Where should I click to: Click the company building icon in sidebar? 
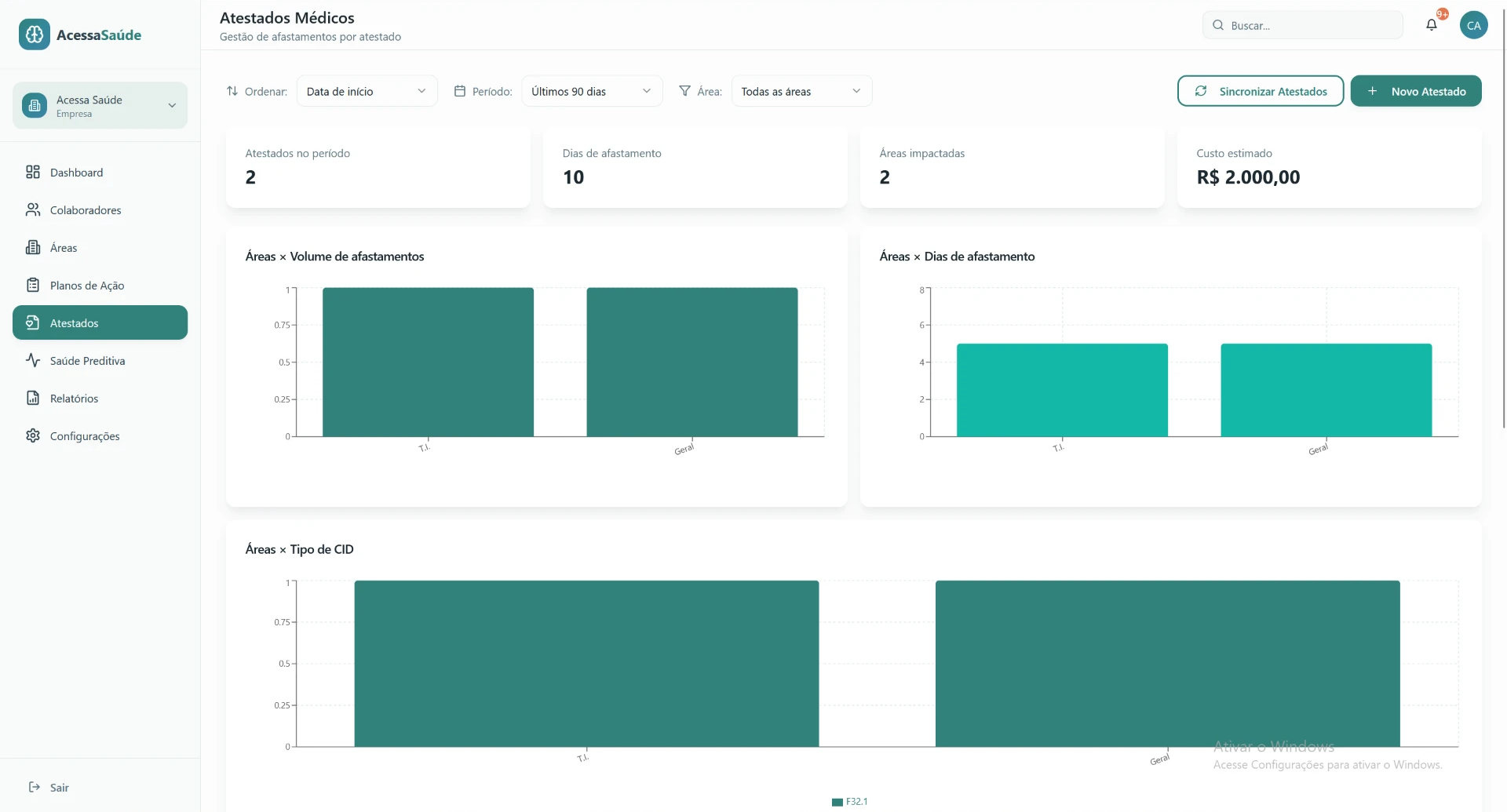click(35, 105)
